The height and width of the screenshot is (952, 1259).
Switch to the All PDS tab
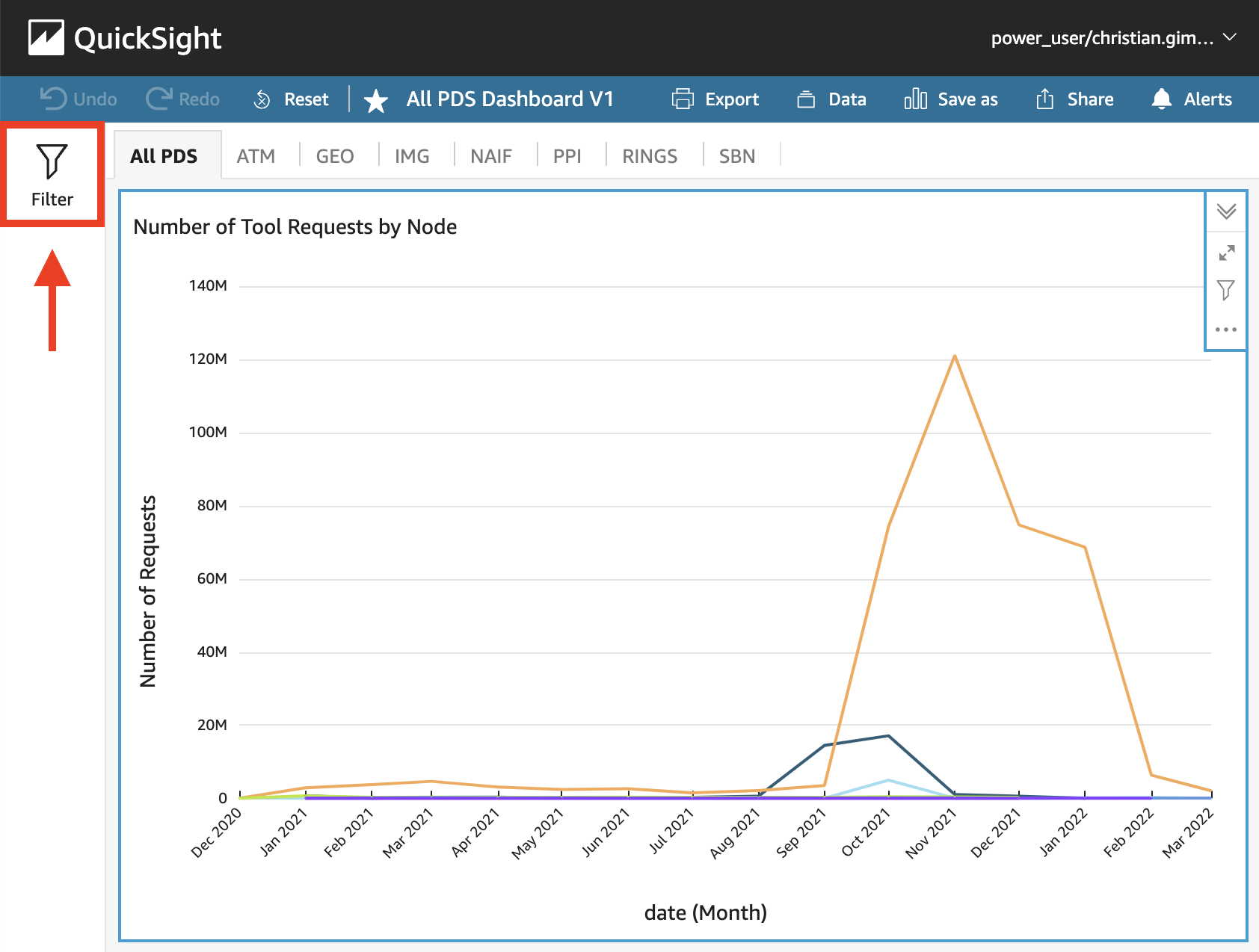(164, 155)
